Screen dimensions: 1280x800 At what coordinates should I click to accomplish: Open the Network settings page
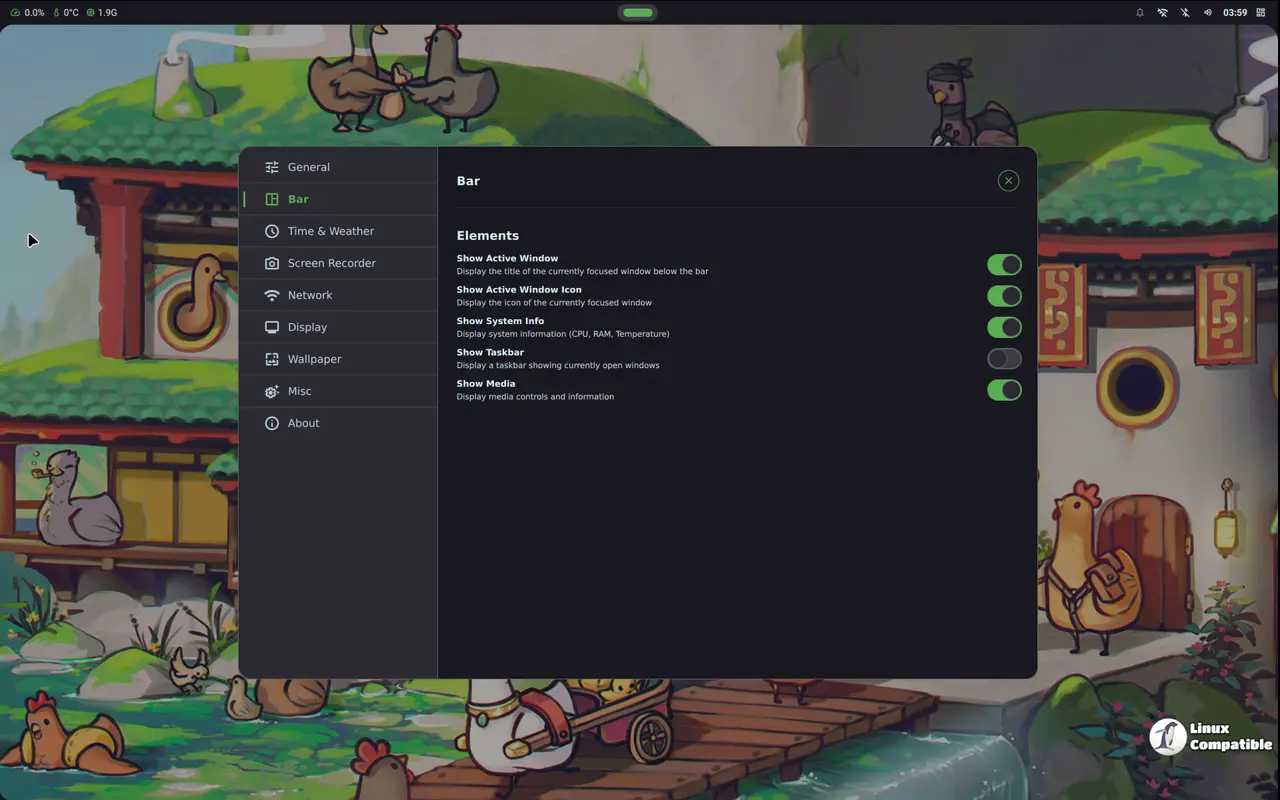(x=309, y=295)
